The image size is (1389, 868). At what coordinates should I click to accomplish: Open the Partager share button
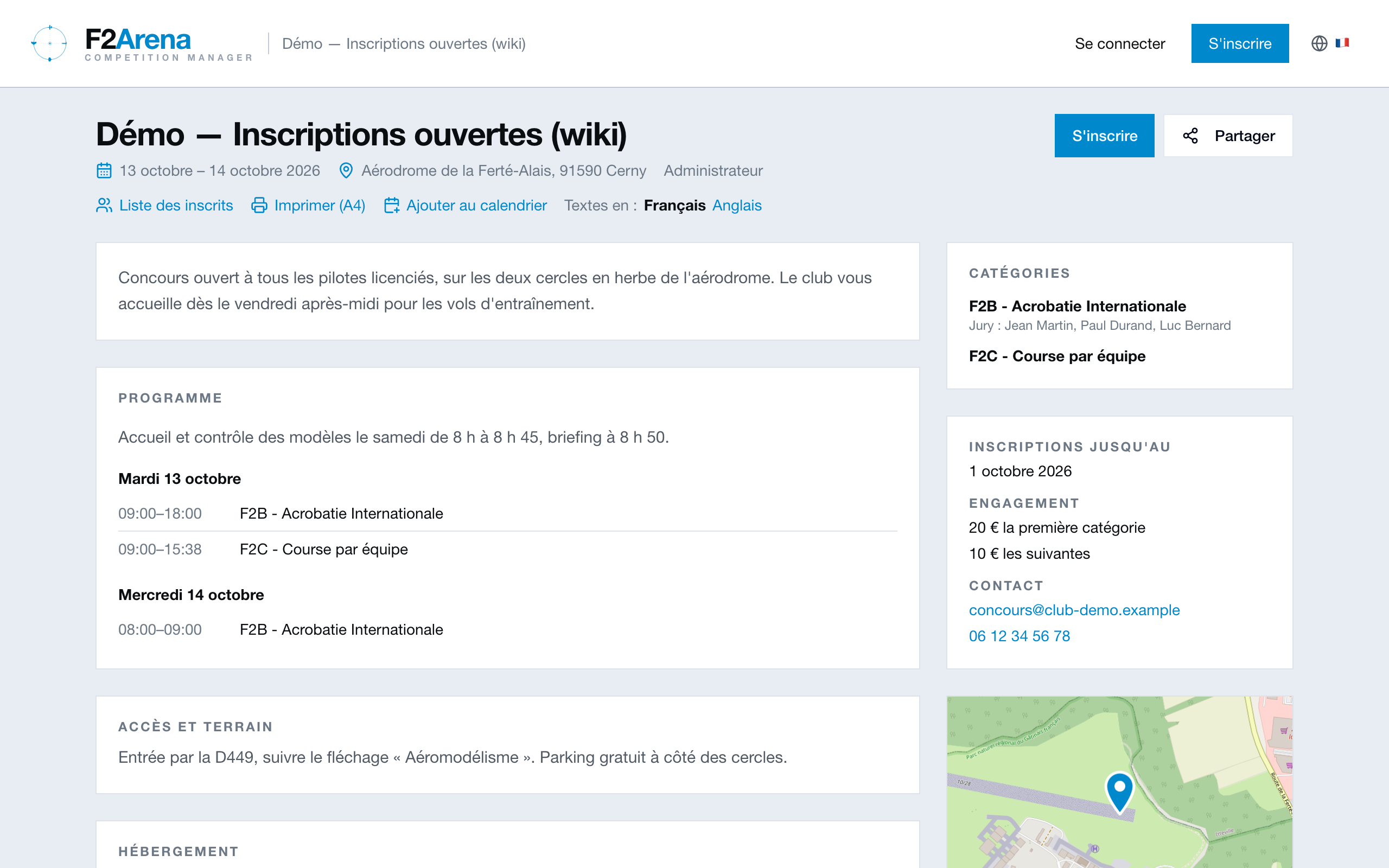pyautogui.click(x=1228, y=136)
